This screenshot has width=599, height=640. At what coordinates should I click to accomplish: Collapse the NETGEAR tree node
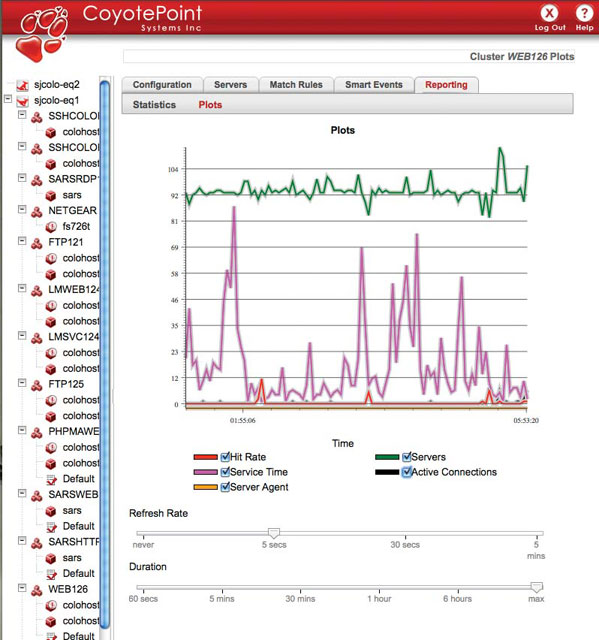[x=22, y=209]
